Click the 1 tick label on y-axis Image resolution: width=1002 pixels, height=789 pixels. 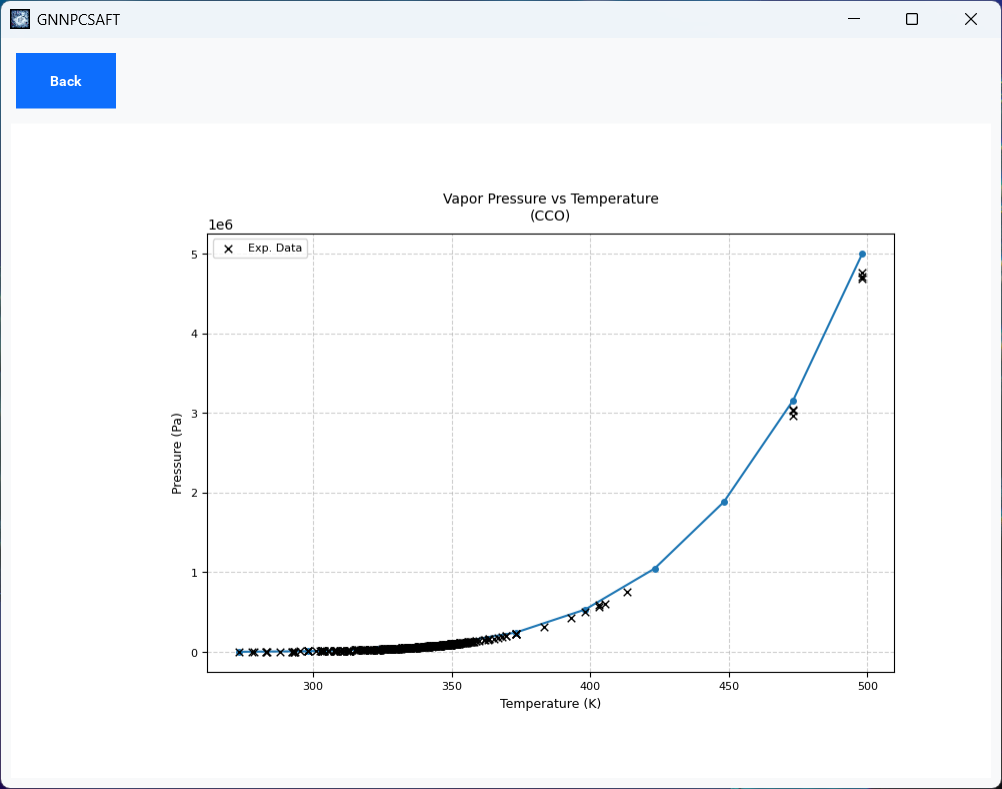coord(195,573)
